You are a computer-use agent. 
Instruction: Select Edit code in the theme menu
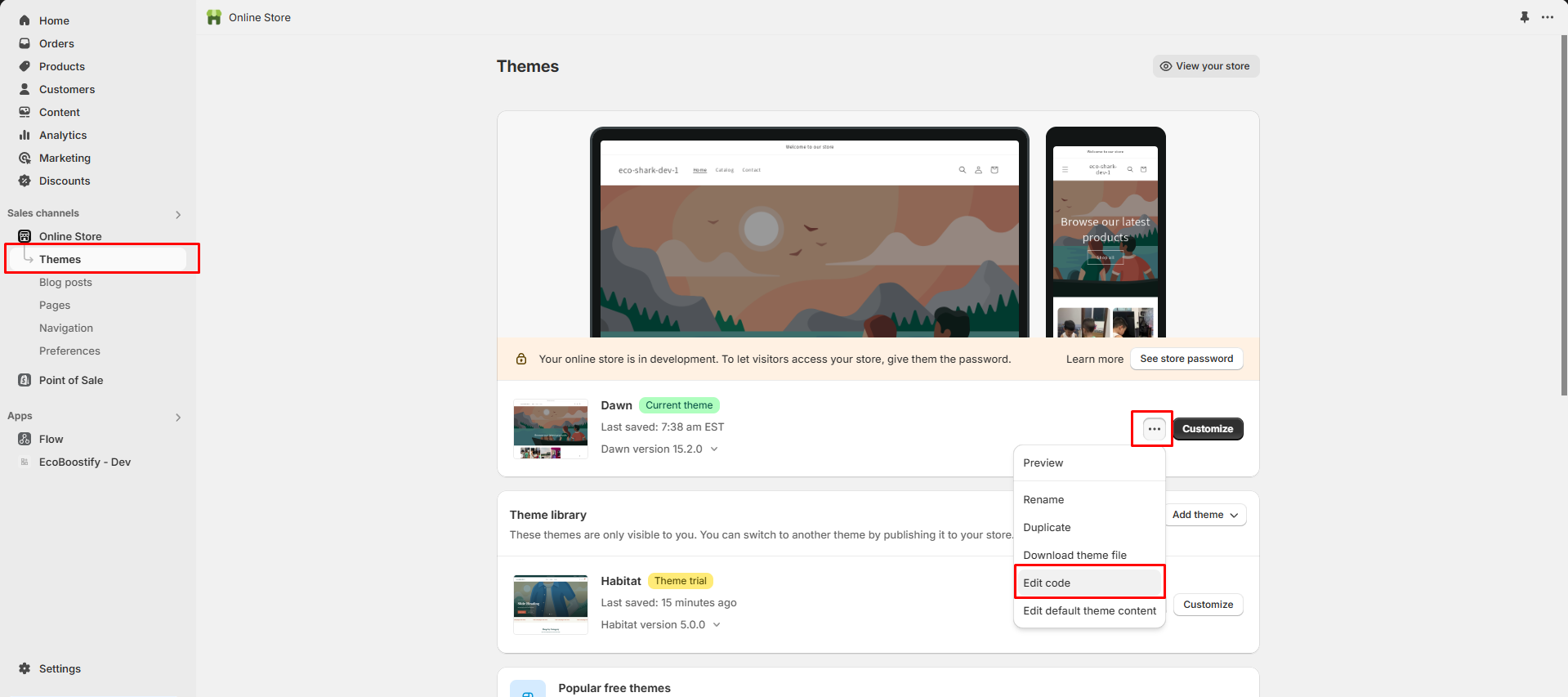coord(1089,583)
